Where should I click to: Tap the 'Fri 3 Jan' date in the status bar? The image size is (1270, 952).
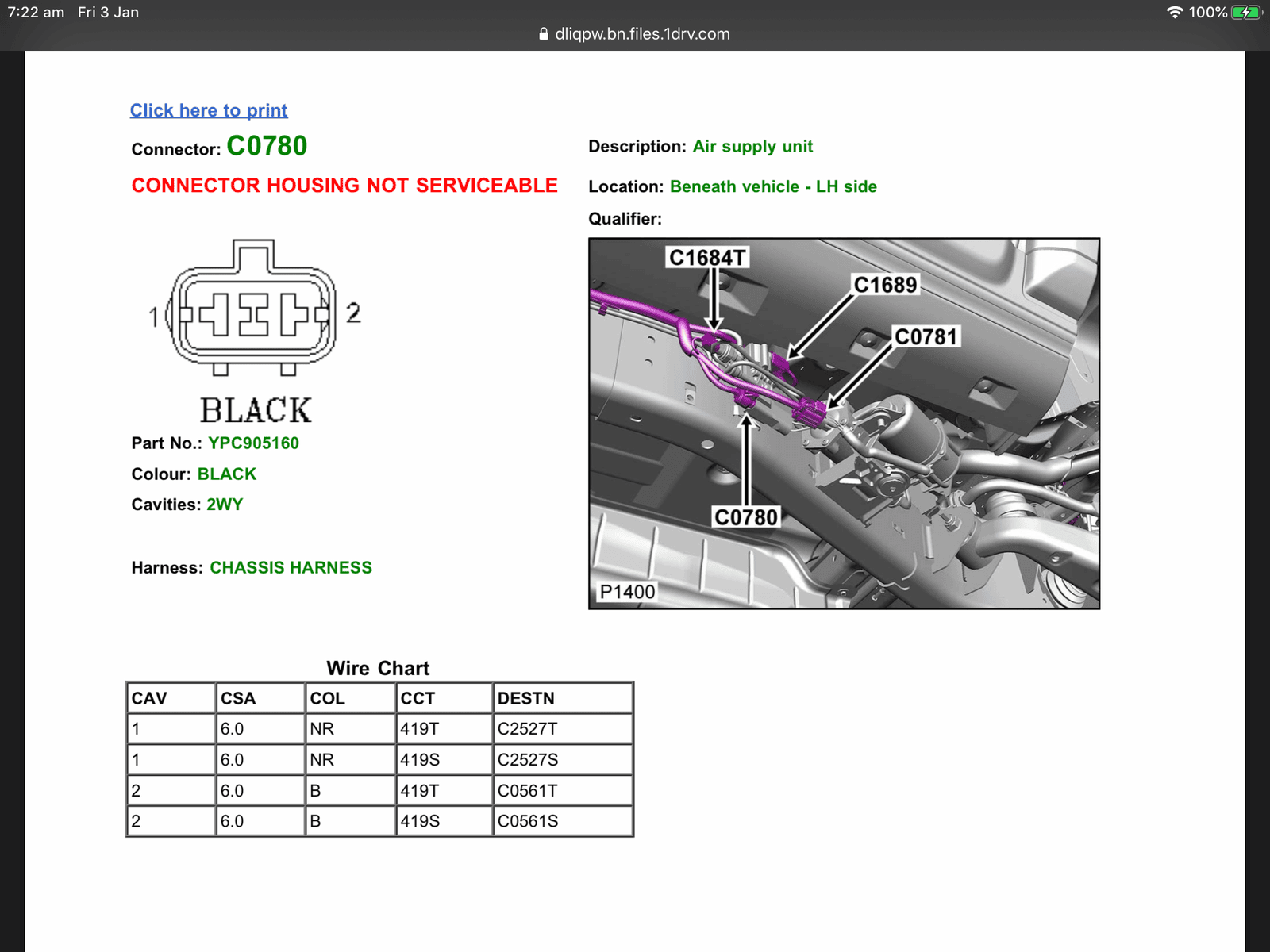point(108,12)
